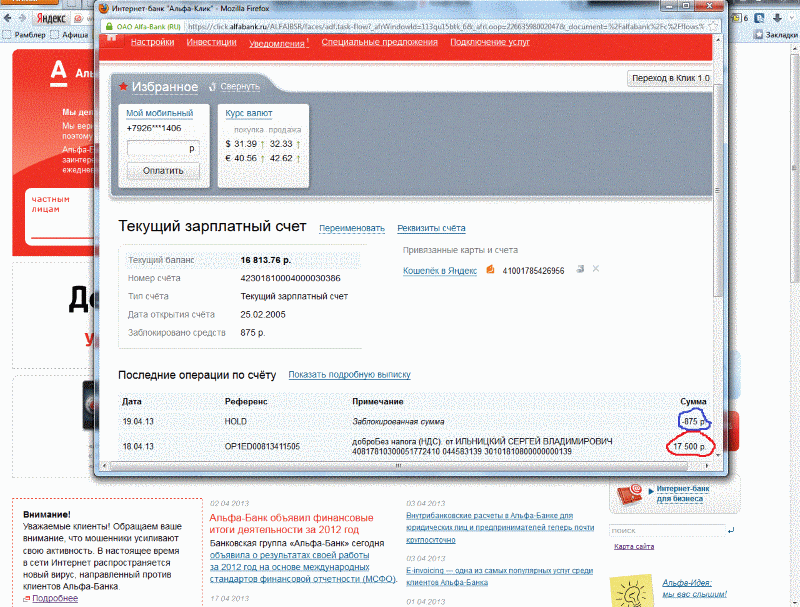Click the Alfa-Bank red A logo
This screenshot has height=607, width=800.
click(x=59, y=73)
